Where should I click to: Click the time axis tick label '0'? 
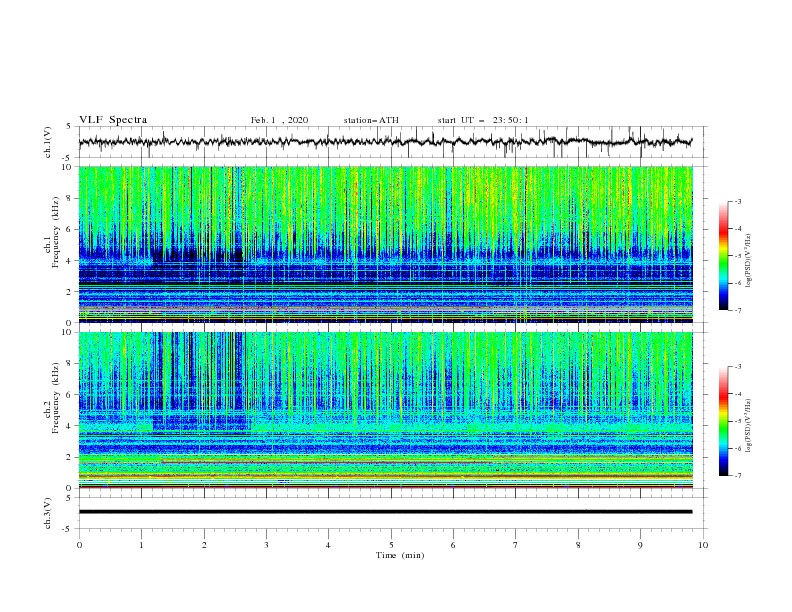79,545
